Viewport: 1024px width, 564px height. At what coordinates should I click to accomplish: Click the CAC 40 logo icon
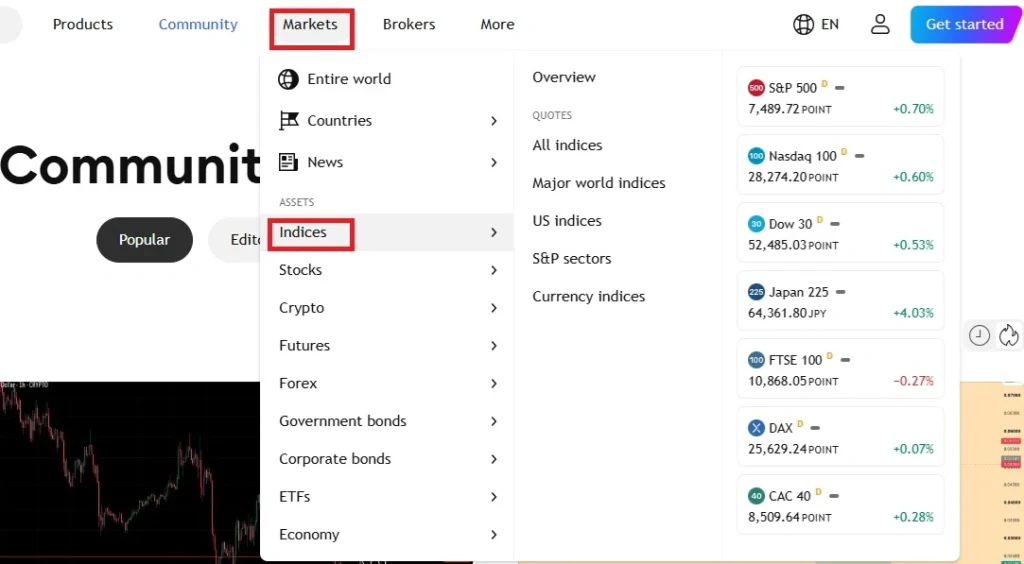pos(756,496)
